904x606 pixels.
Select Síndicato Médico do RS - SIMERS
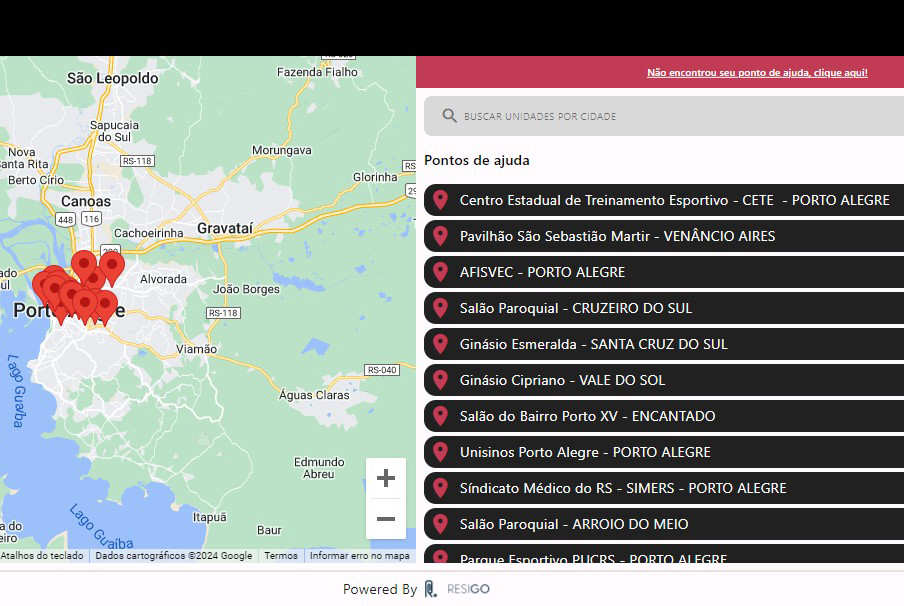(623, 488)
